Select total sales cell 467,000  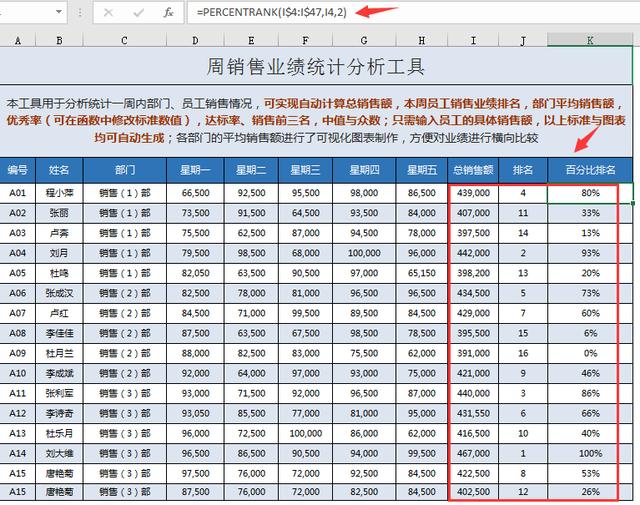(474, 452)
